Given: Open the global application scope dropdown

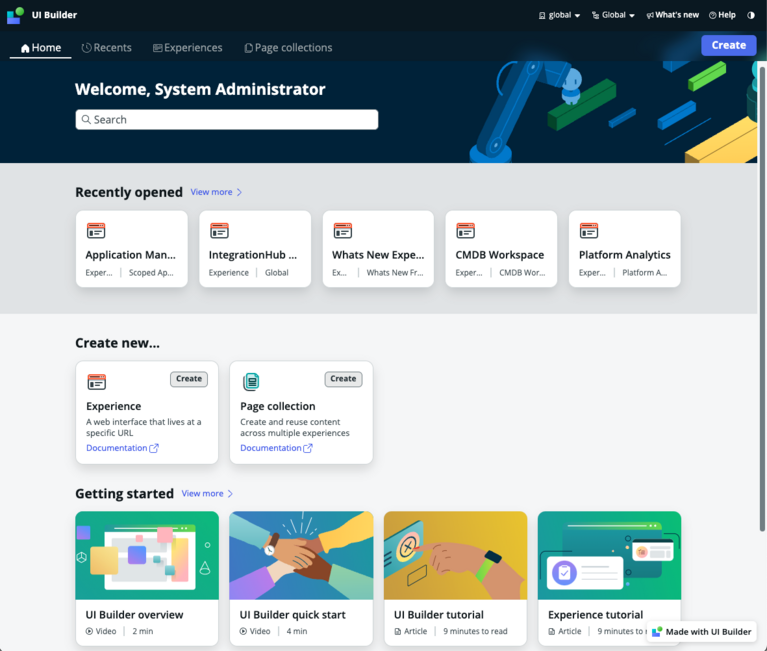Looking at the screenshot, I should (559, 15).
